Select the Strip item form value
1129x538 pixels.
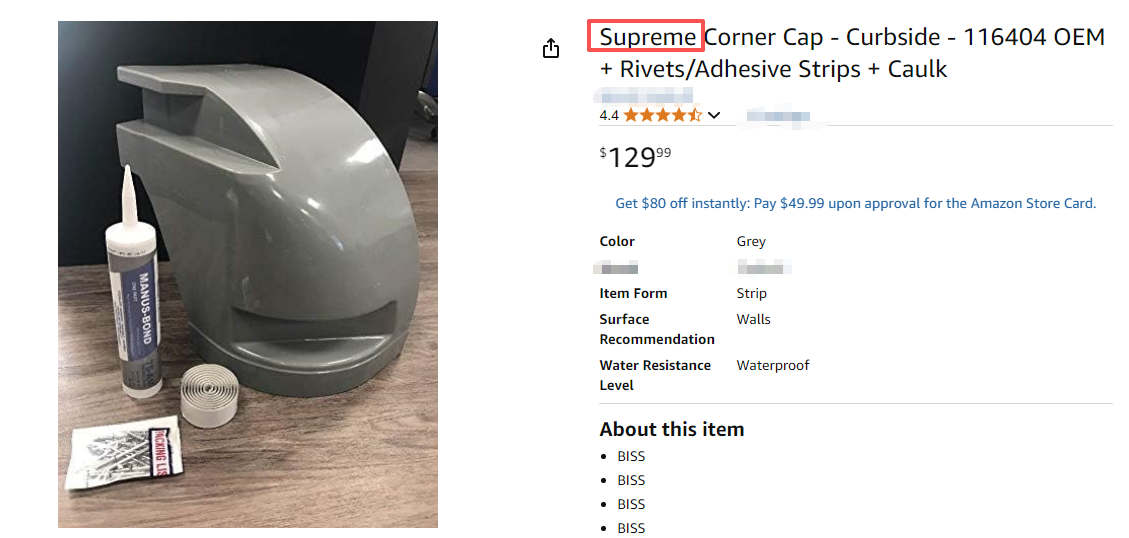(752, 293)
